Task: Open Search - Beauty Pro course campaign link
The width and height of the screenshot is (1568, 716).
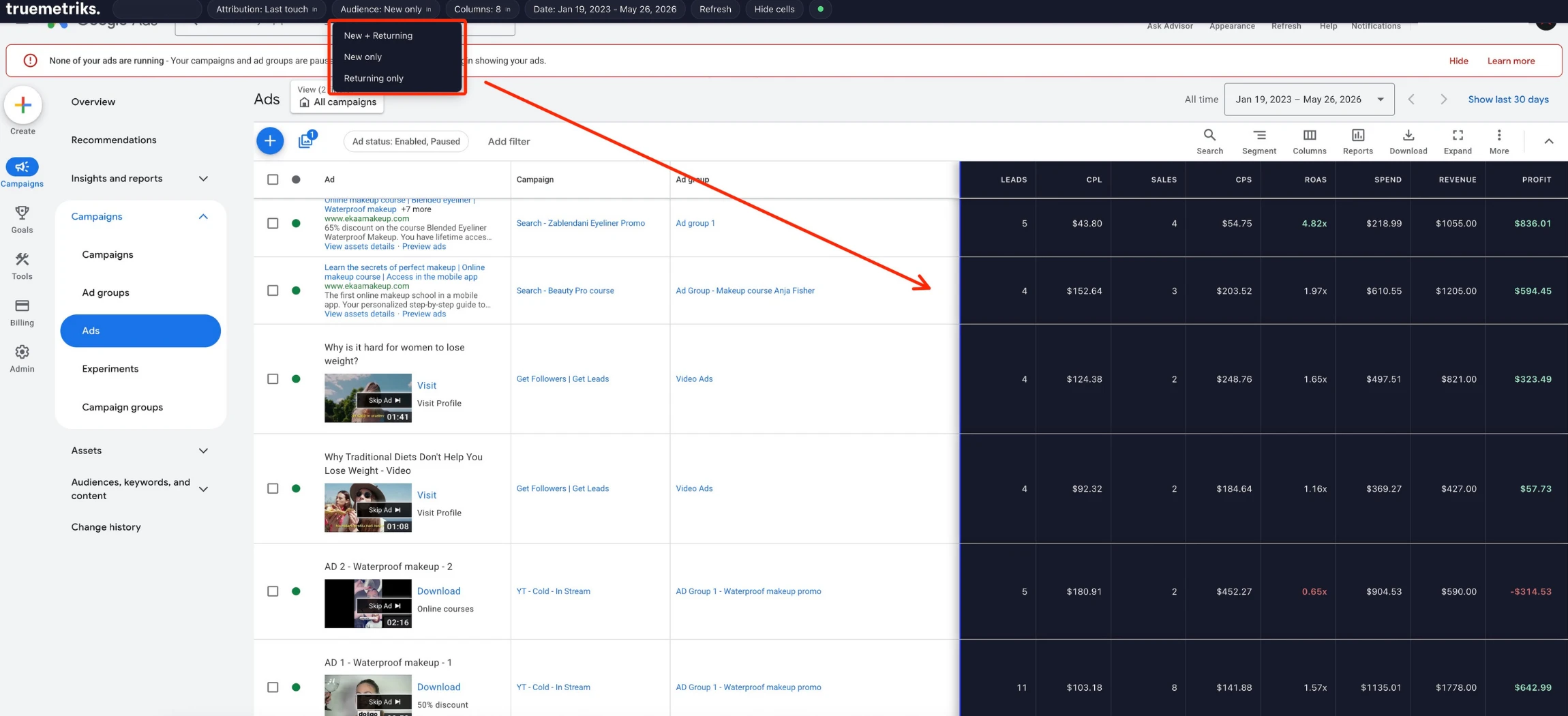Action: [565, 290]
